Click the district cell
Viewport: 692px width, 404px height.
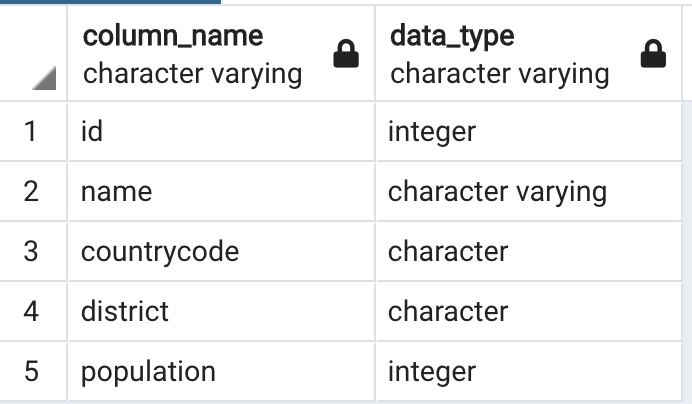pos(221,312)
